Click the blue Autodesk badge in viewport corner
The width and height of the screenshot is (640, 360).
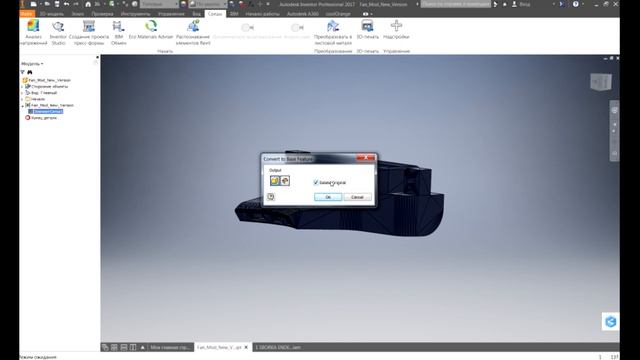pyautogui.click(x=610, y=322)
